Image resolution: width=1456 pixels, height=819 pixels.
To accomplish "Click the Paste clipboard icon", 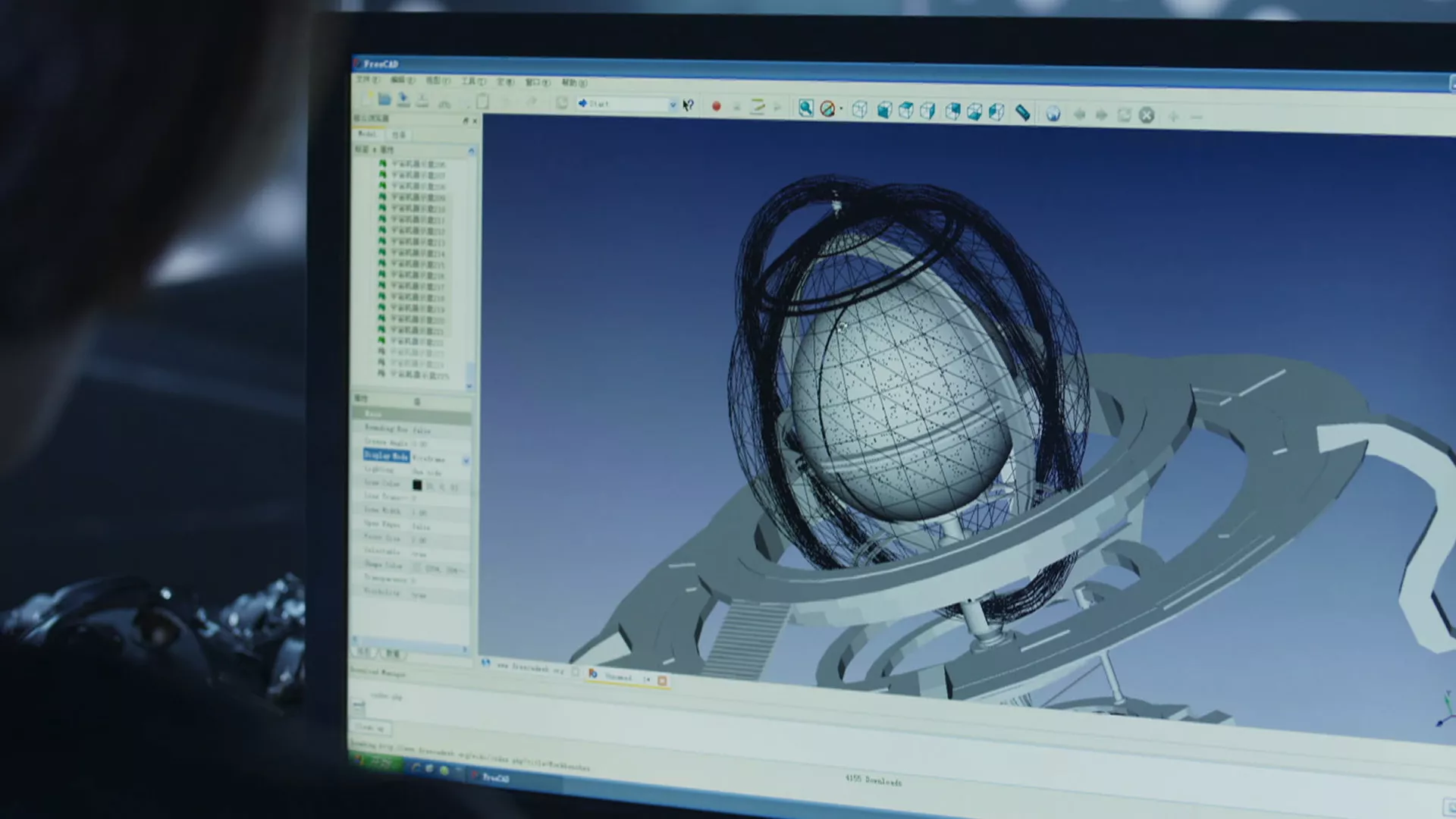I will tap(482, 101).
